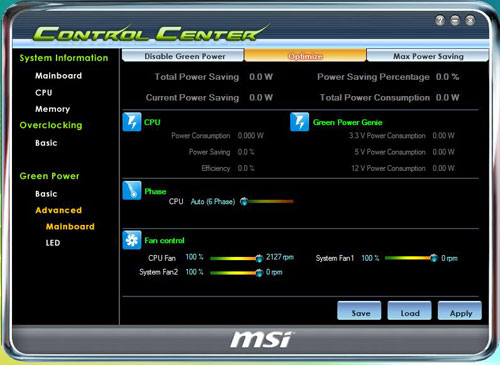Click the CPU lightning bolt section icon
The height and width of the screenshot is (365, 500).
click(x=132, y=122)
